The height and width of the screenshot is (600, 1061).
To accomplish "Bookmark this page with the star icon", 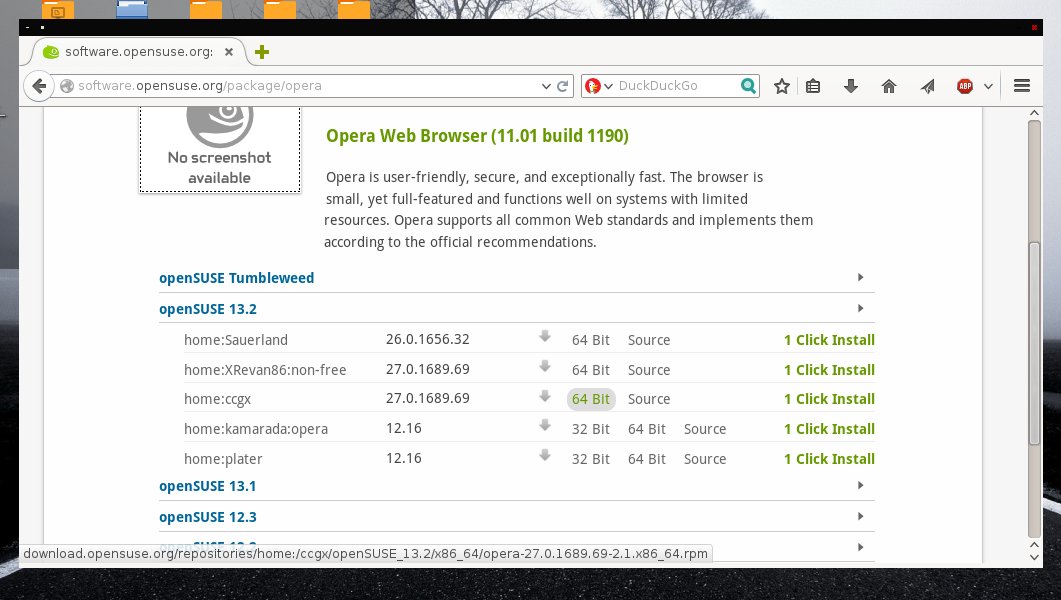I will (x=782, y=86).
